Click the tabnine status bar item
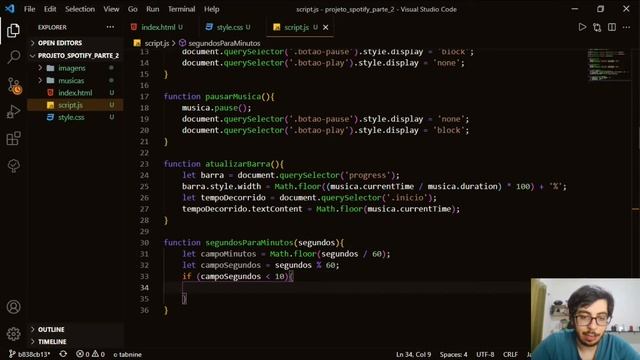 coord(128,354)
